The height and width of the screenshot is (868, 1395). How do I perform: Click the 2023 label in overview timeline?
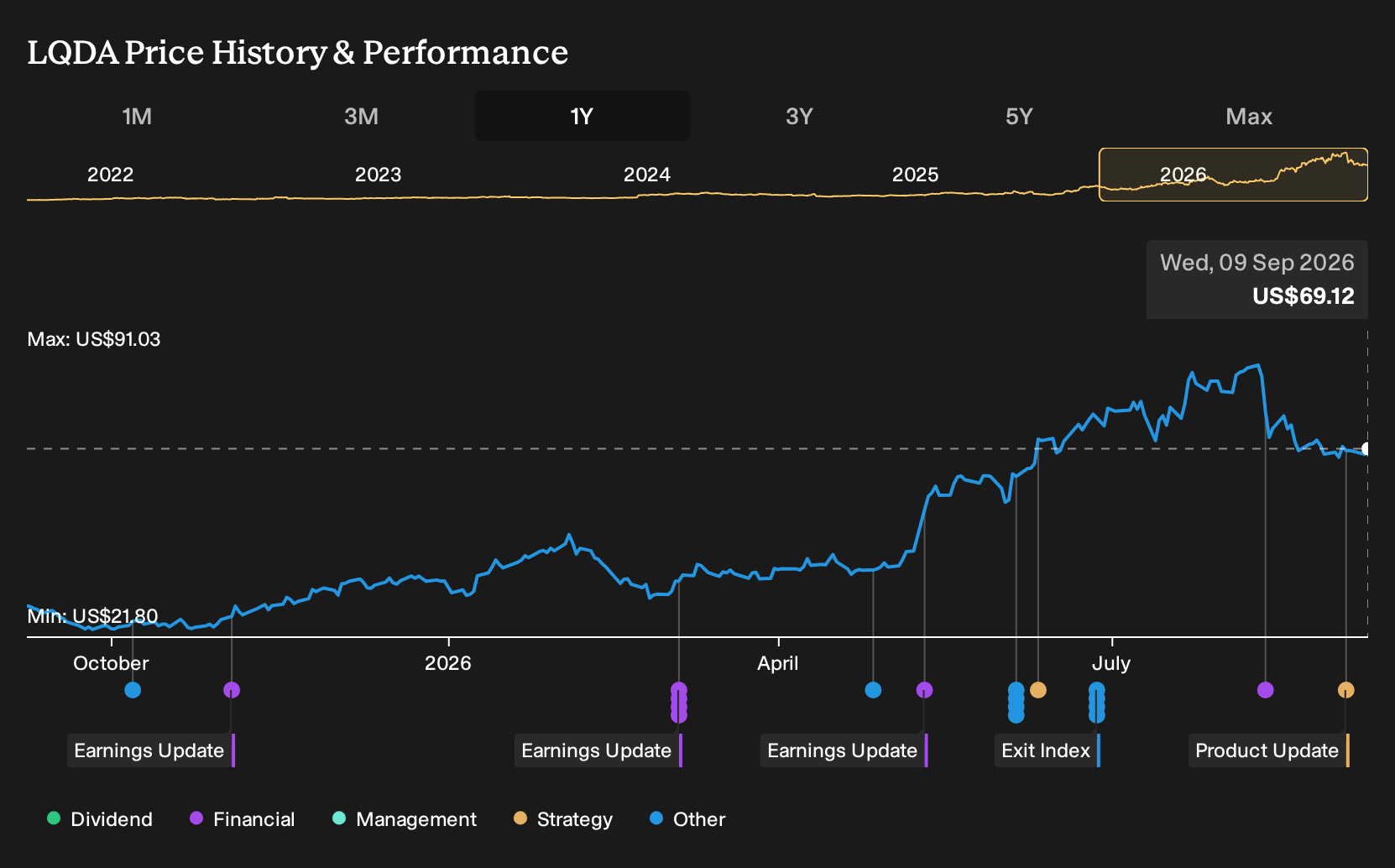click(x=379, y=175)
